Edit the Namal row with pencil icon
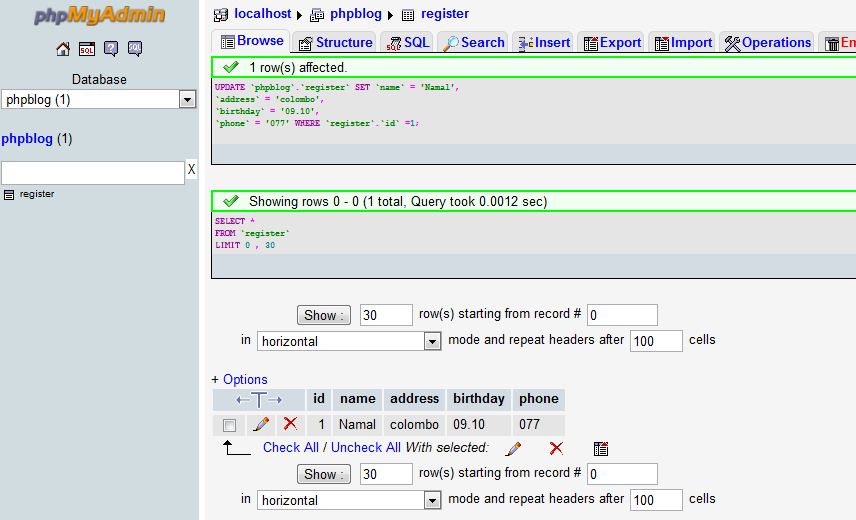Image resolution: width=856 pixels, height=520 pixels. (x=261, y=424)
